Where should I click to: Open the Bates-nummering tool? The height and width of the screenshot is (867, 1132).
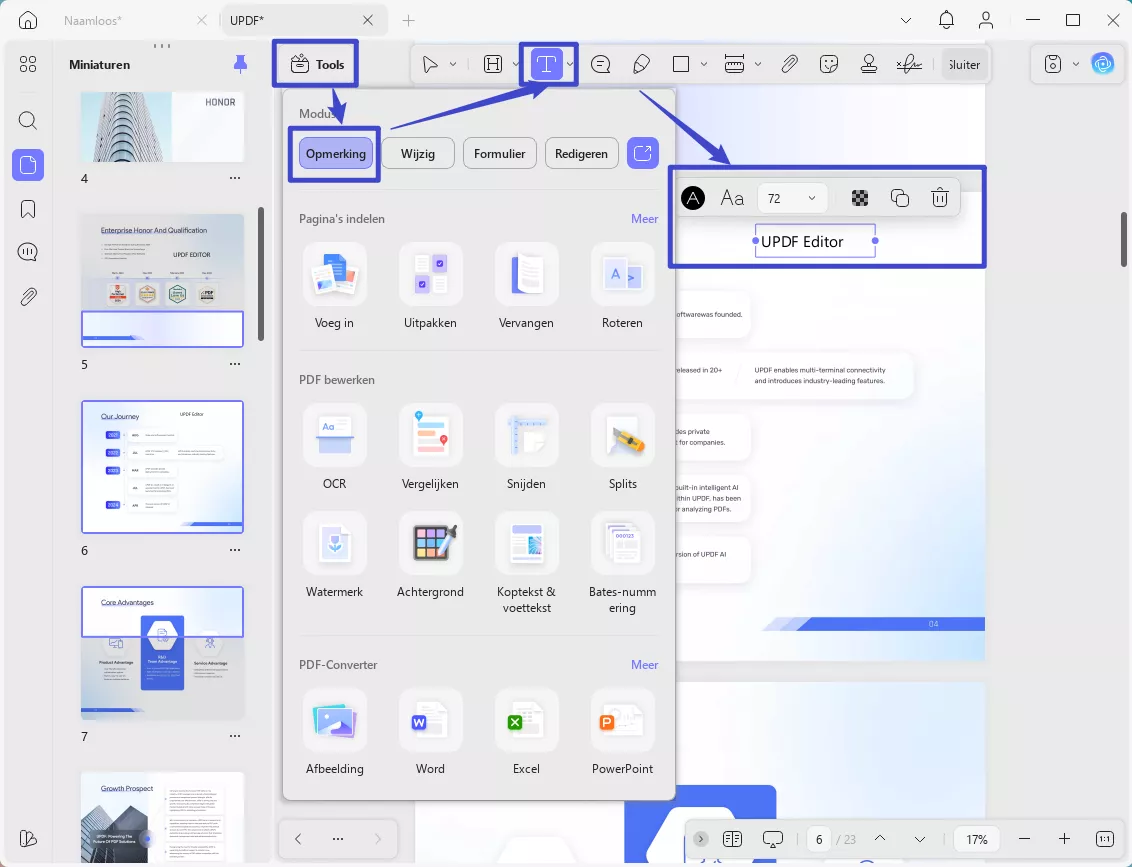[622, 543]
